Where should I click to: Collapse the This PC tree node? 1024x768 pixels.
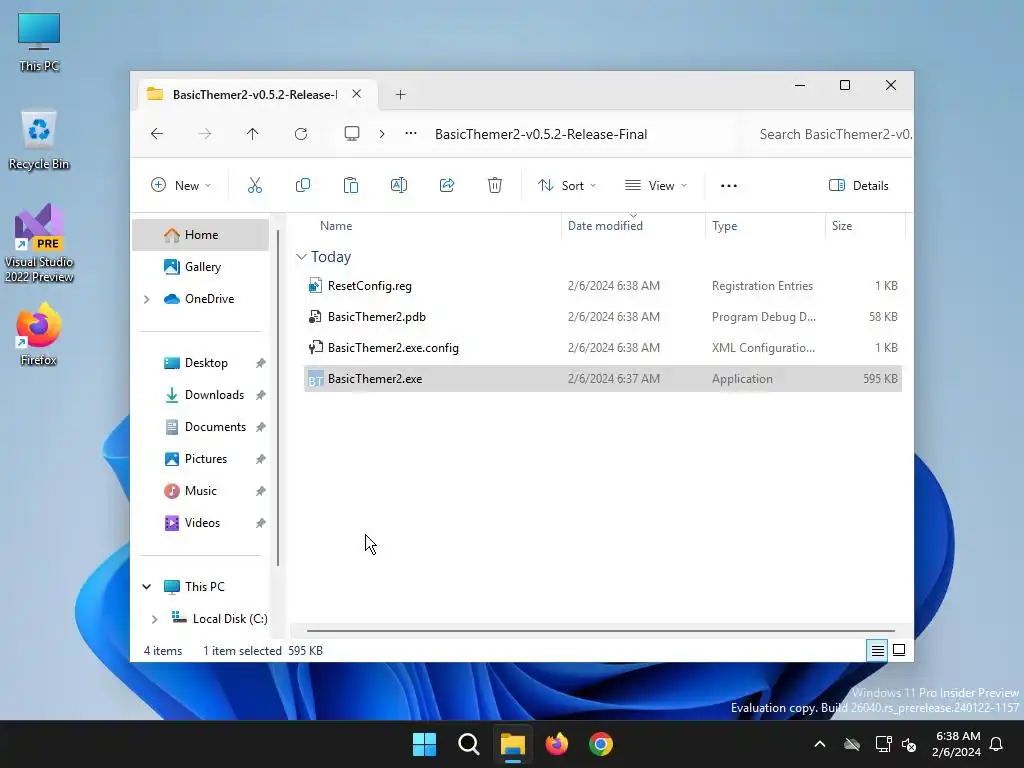point(146,586)
